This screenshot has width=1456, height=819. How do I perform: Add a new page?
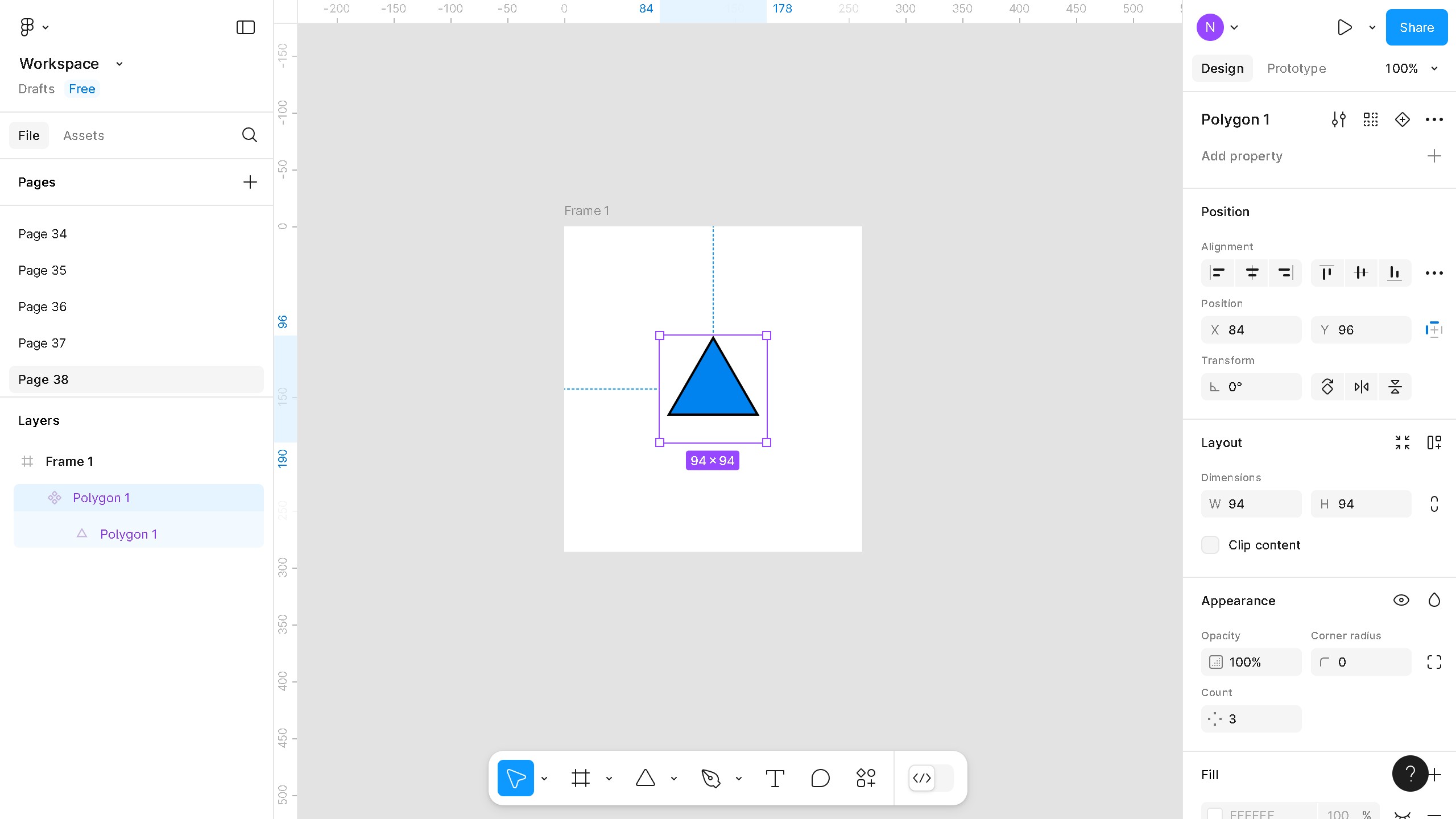pos(250,182)
